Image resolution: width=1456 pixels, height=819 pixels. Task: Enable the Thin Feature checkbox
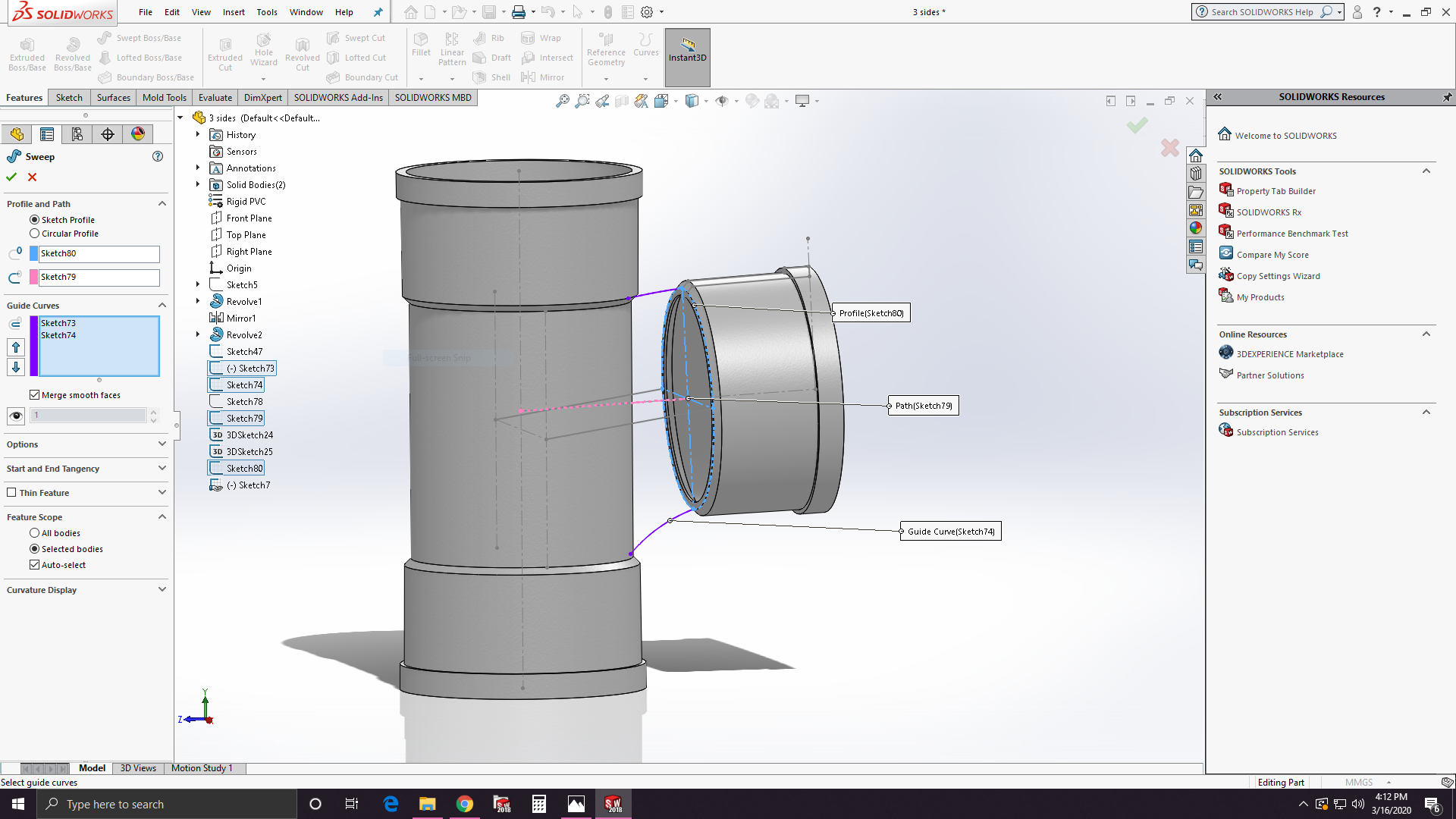point(11,493)
